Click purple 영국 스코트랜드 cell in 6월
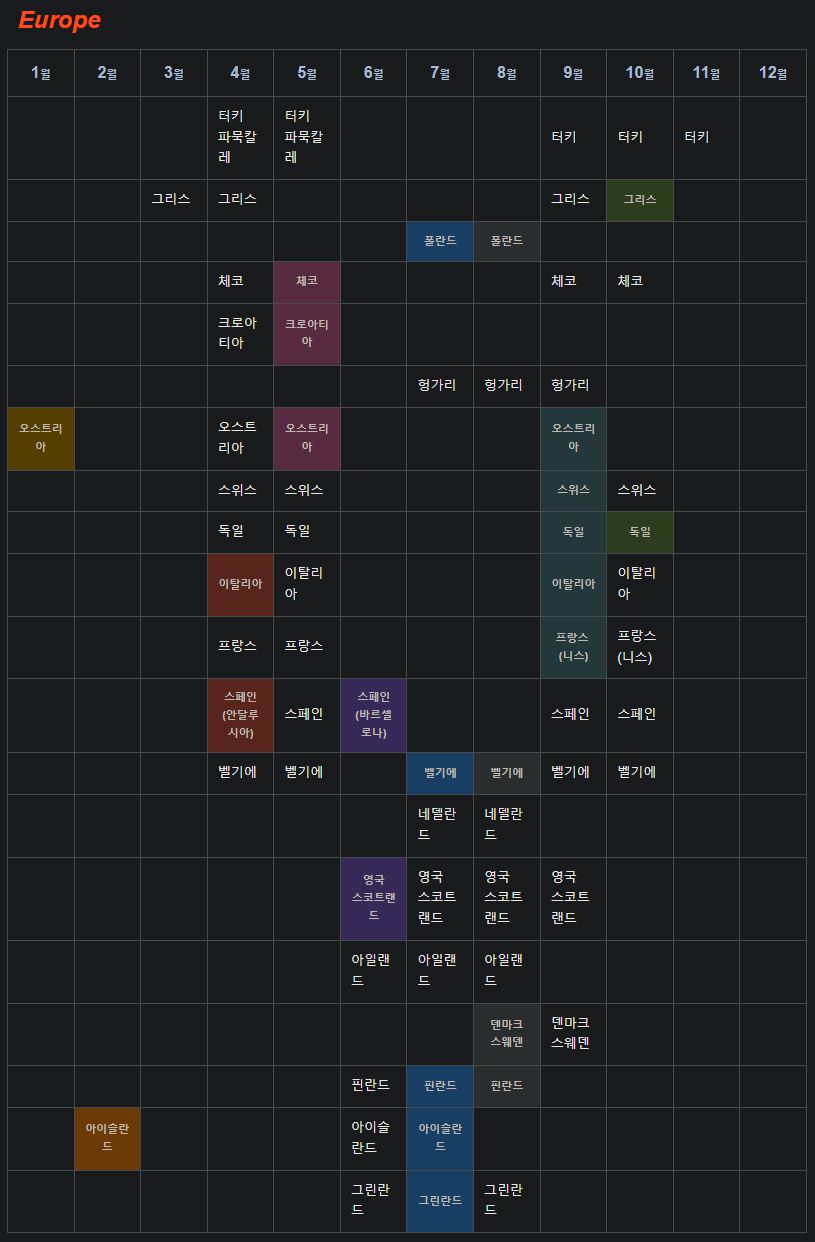815x1242 pixels. (373, 898)
